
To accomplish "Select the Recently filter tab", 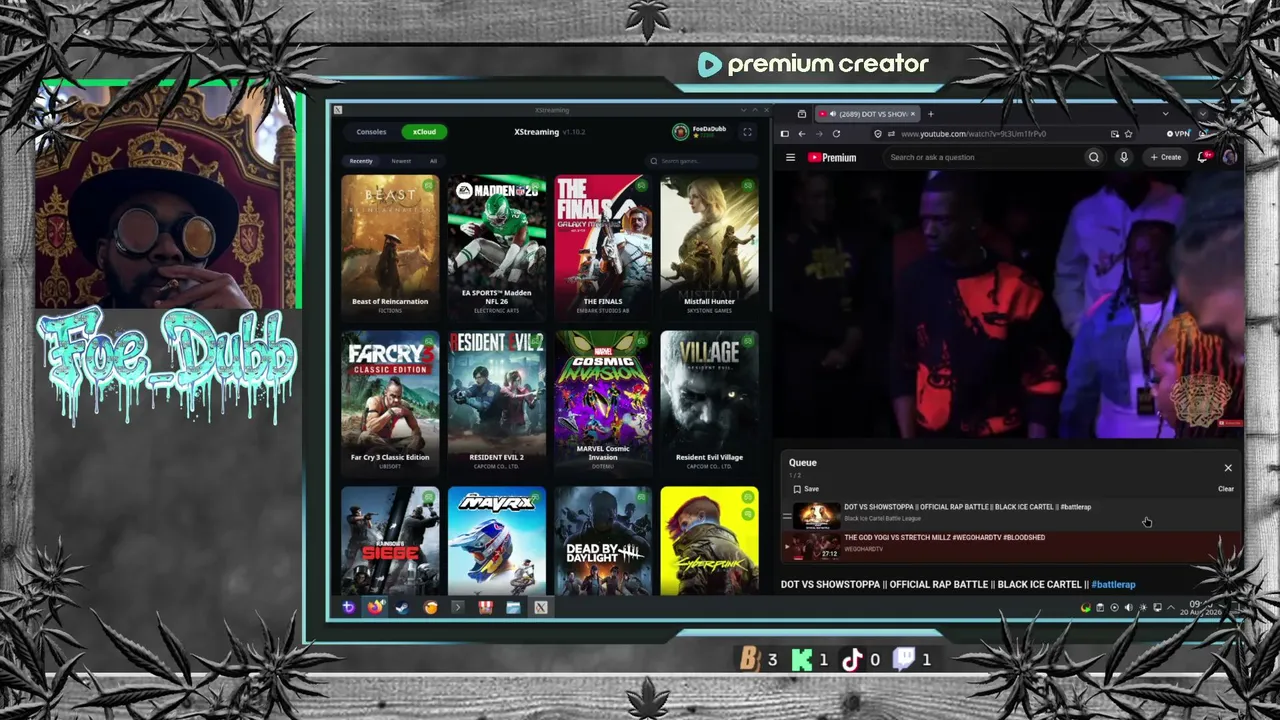I will (361, 161).
